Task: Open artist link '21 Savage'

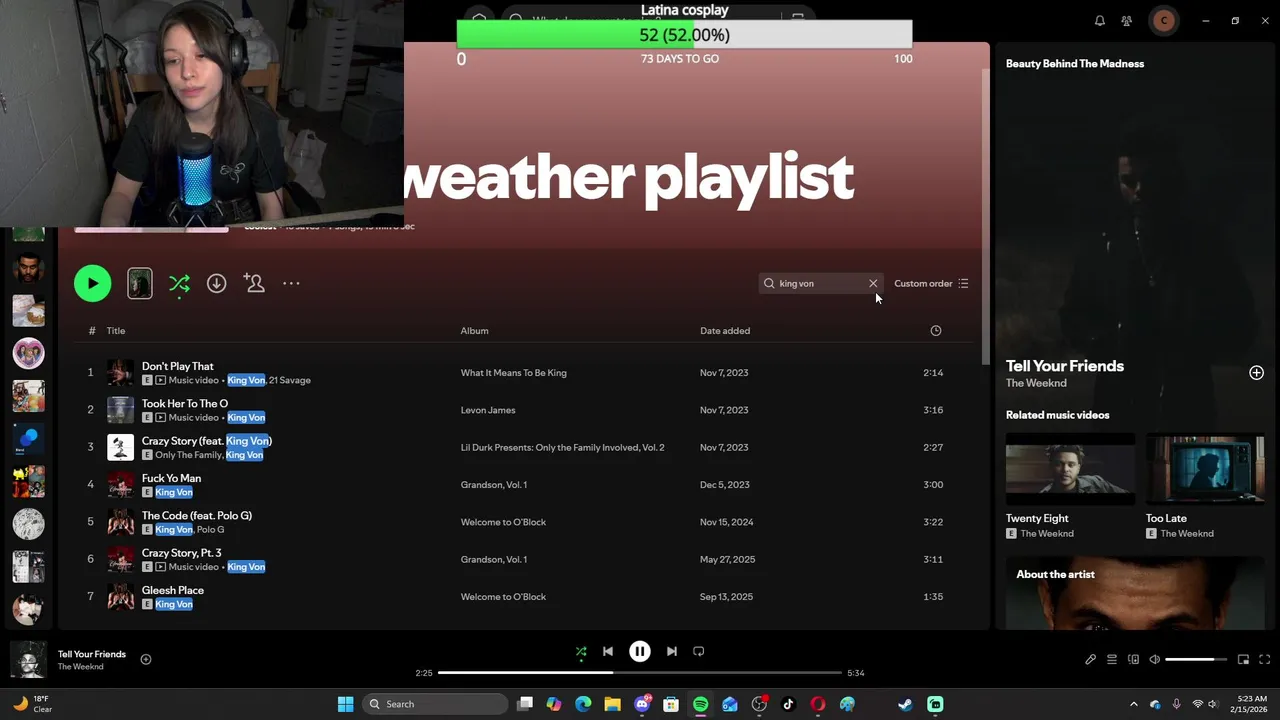Action: point(290,380)
